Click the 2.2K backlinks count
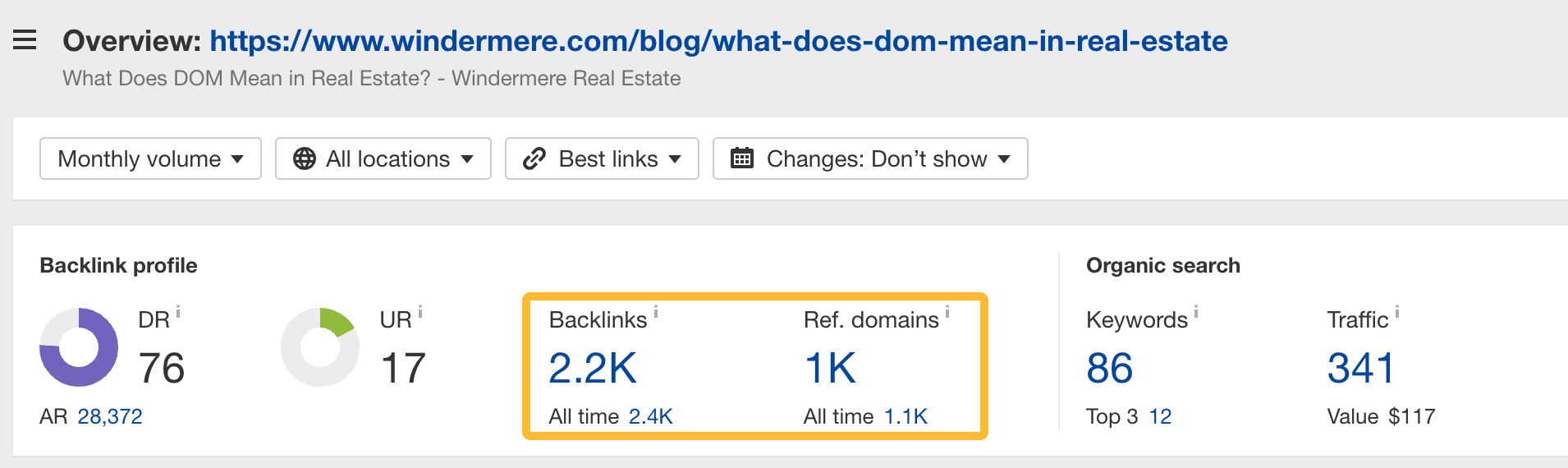This screenshot has height=468, width=1568. click(593, 368)
